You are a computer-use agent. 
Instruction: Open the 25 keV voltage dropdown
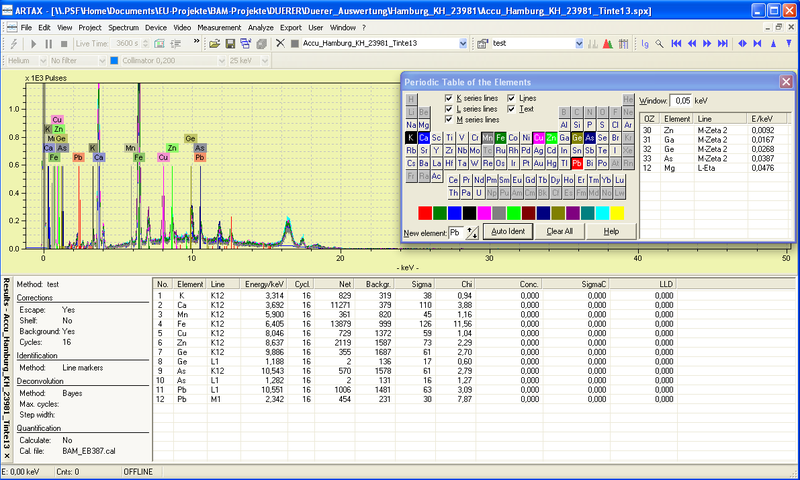(265, 61)
